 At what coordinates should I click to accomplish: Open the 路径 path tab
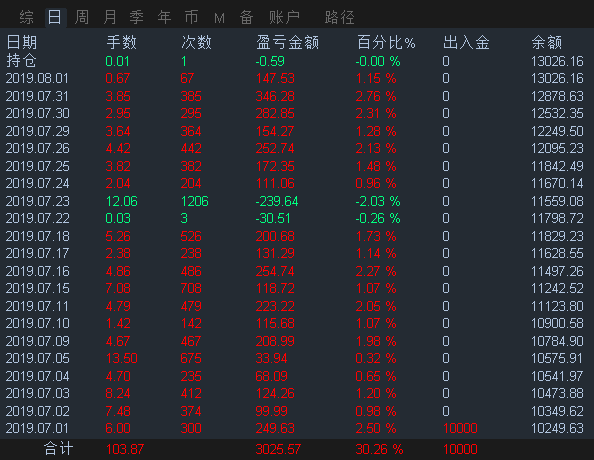tap(339, 17)
